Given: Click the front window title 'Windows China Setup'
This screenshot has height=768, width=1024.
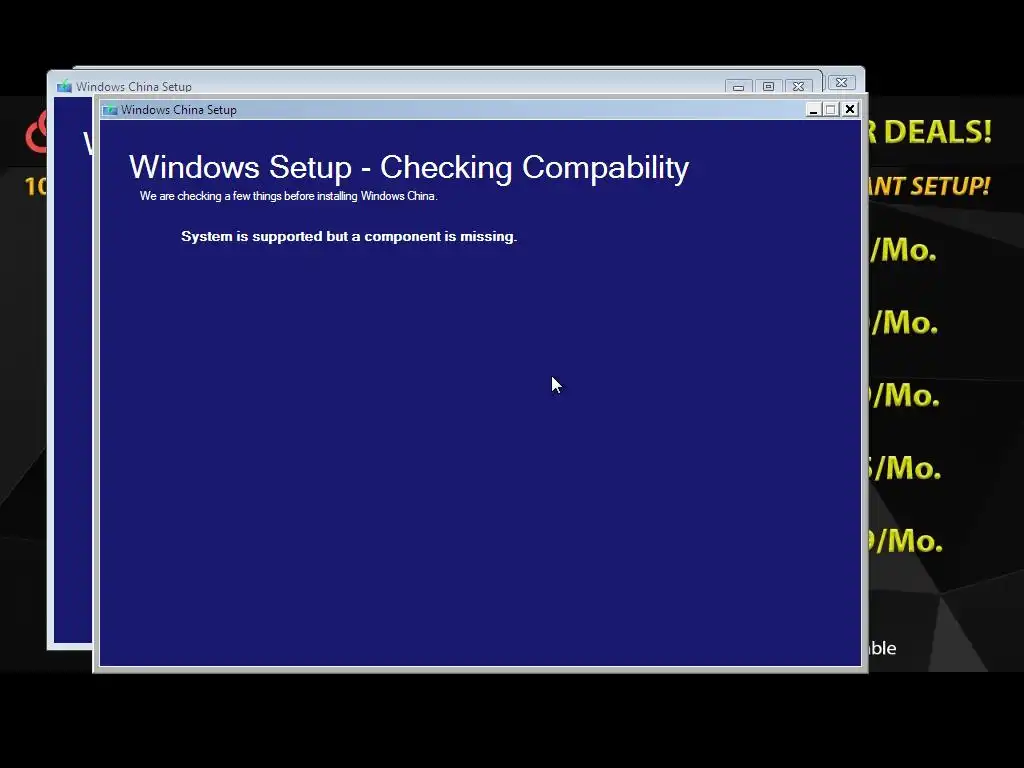Looking at the screenshot, I should (179, 110).
